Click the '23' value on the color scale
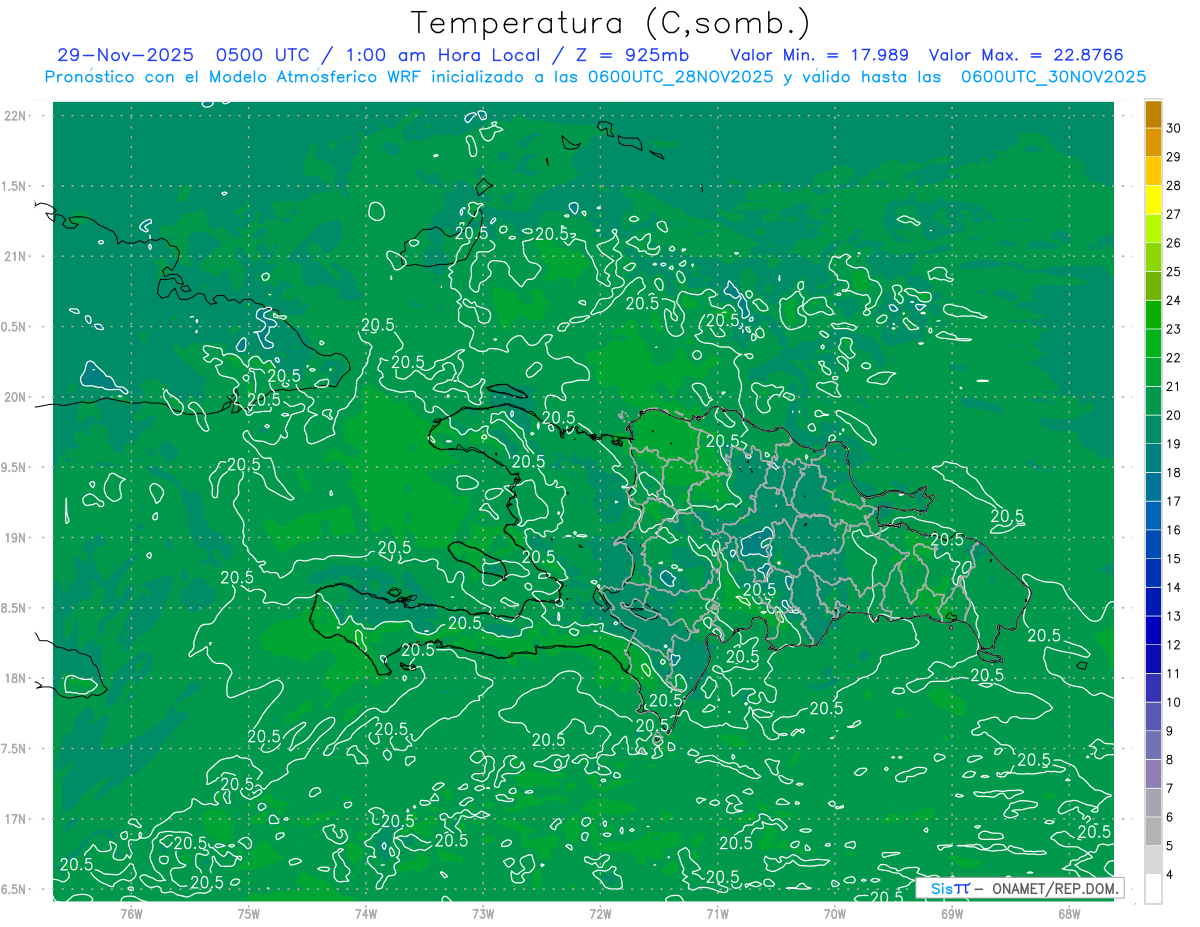This screenshot has height=927, width=1200. pos(1174,329)
